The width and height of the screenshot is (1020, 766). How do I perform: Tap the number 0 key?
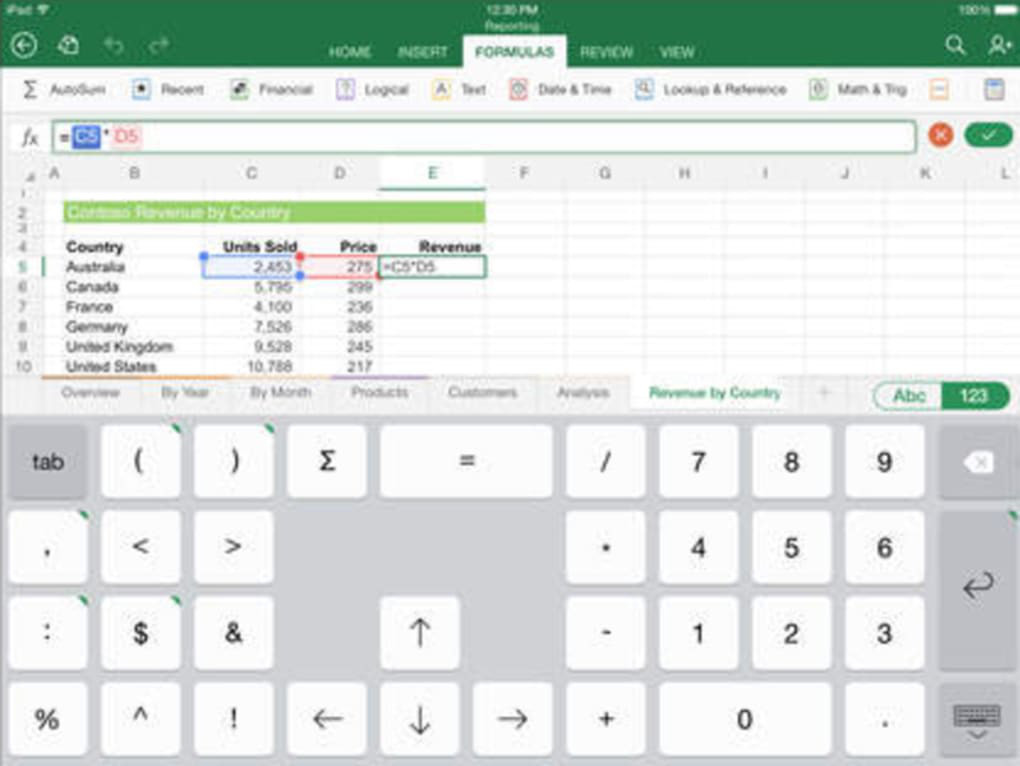tap(745, 719)
